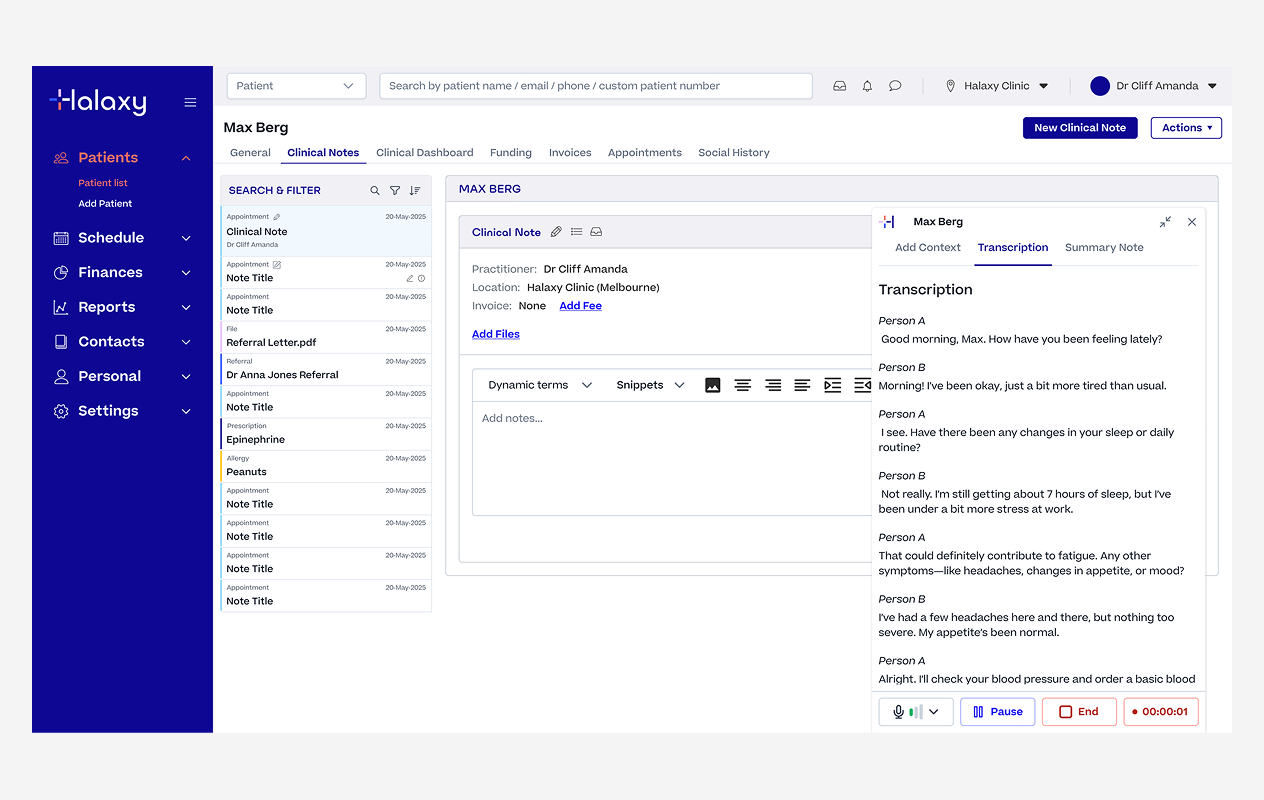This screenshot has width=1264, height=800.
Task: Open the Dynamic terms dropdown
Action: pyautogui.click(x=540, y=385)
